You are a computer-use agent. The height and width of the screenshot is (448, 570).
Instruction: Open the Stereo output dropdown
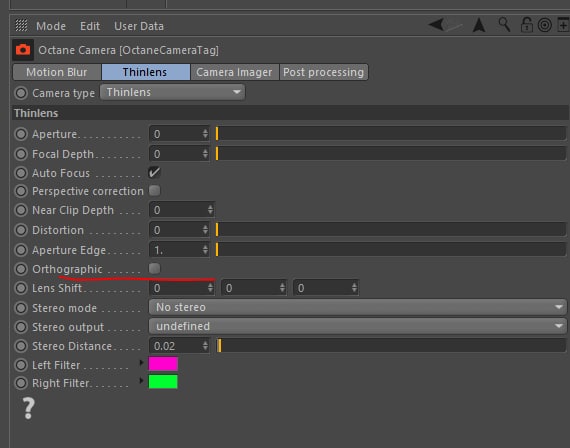[358, 326]
